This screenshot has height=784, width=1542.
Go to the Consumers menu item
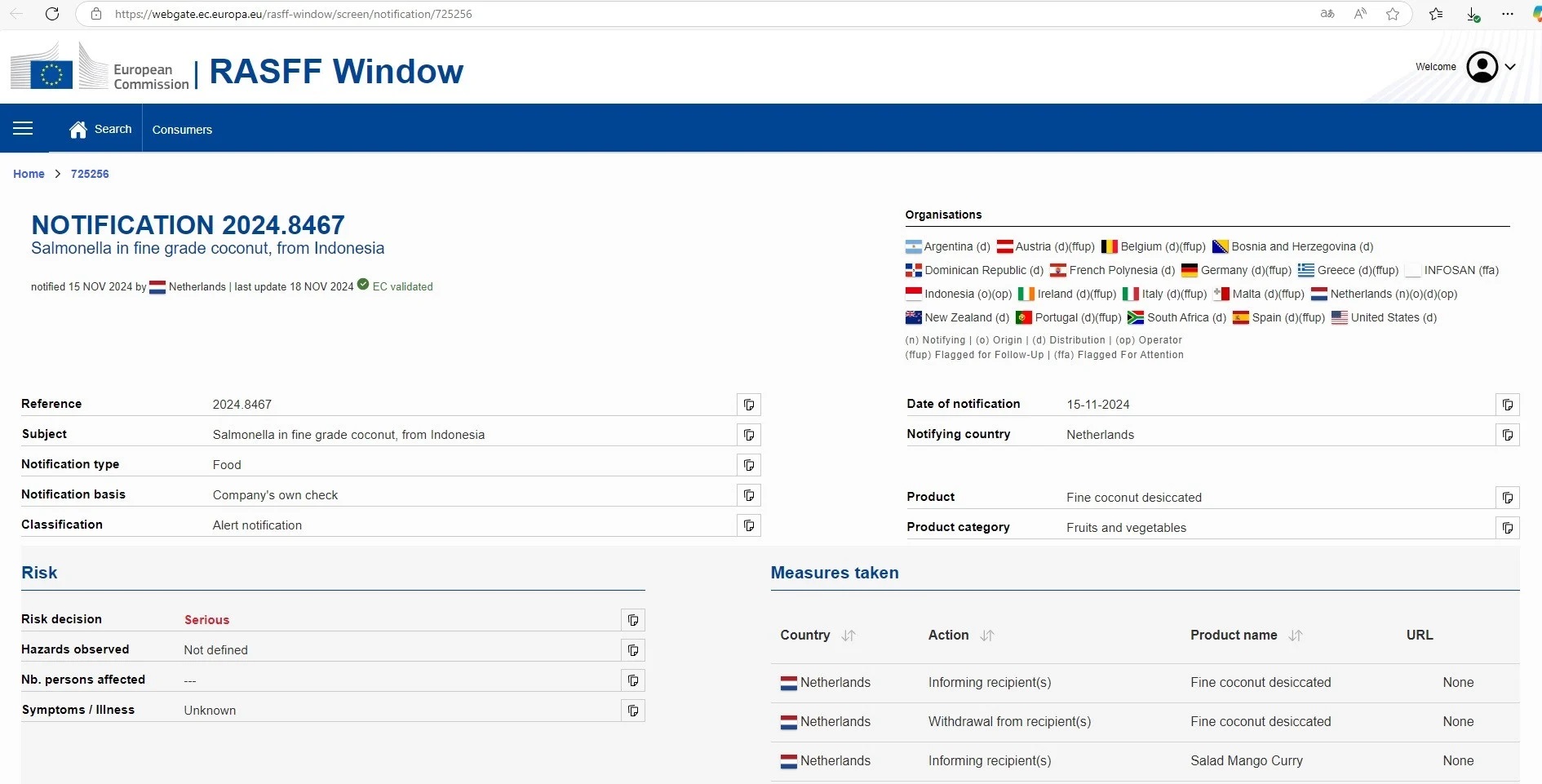[182, 130]
